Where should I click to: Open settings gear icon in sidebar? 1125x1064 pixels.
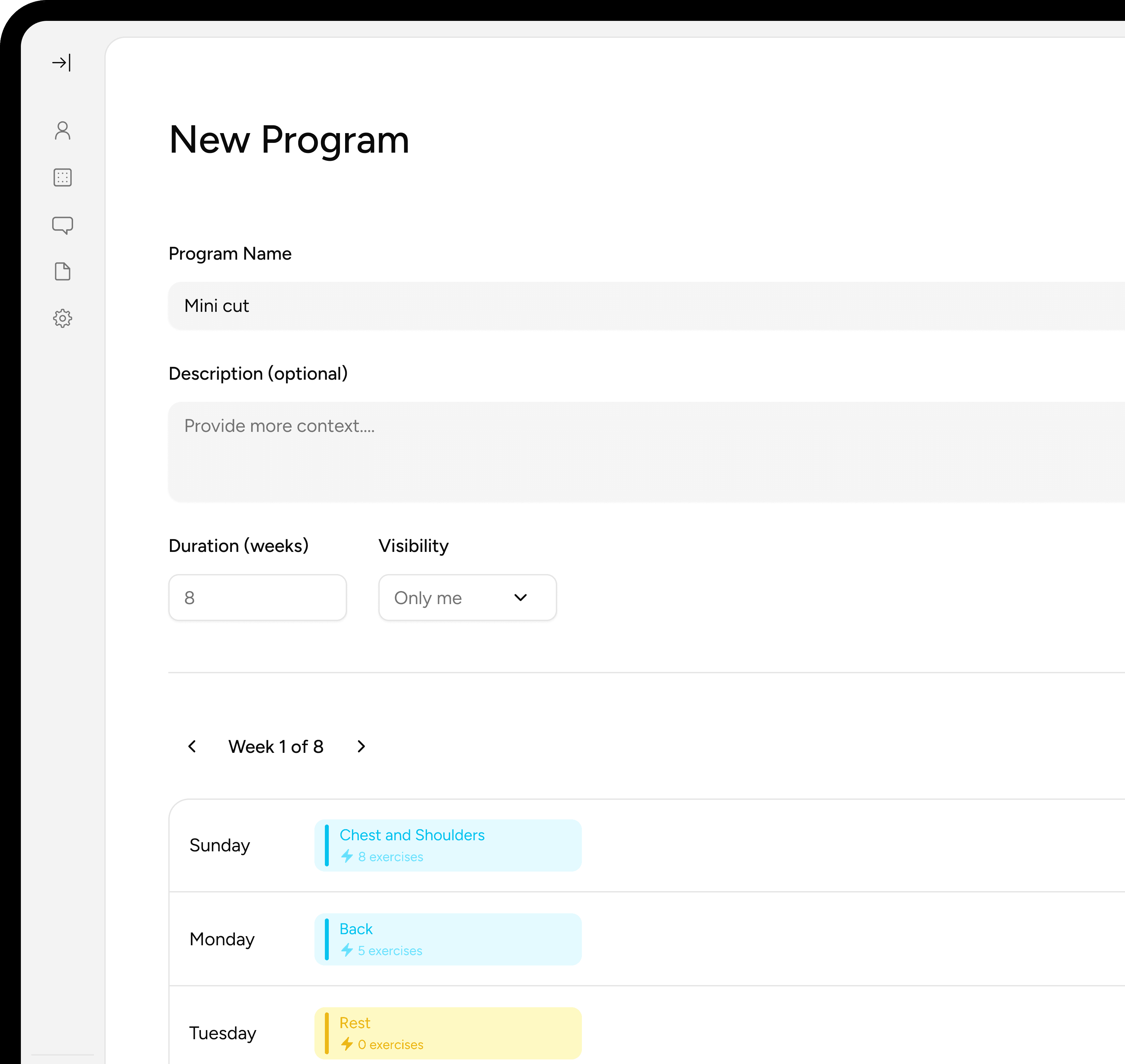tap(62, 318)
